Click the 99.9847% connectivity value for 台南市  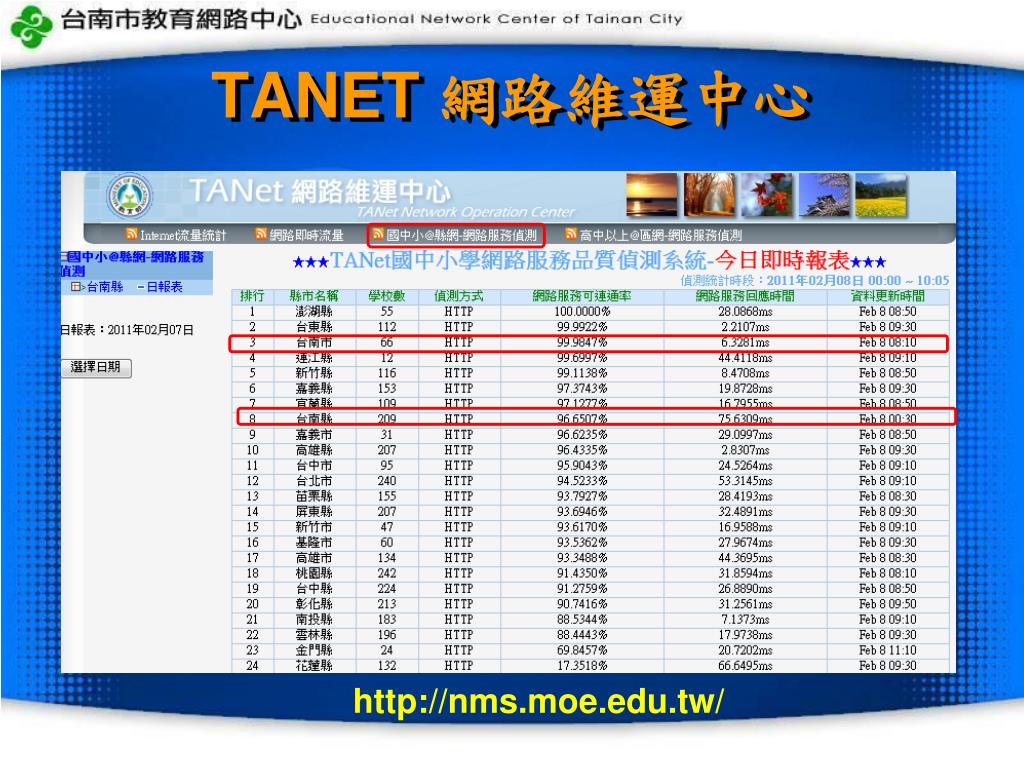click(582, 342)
